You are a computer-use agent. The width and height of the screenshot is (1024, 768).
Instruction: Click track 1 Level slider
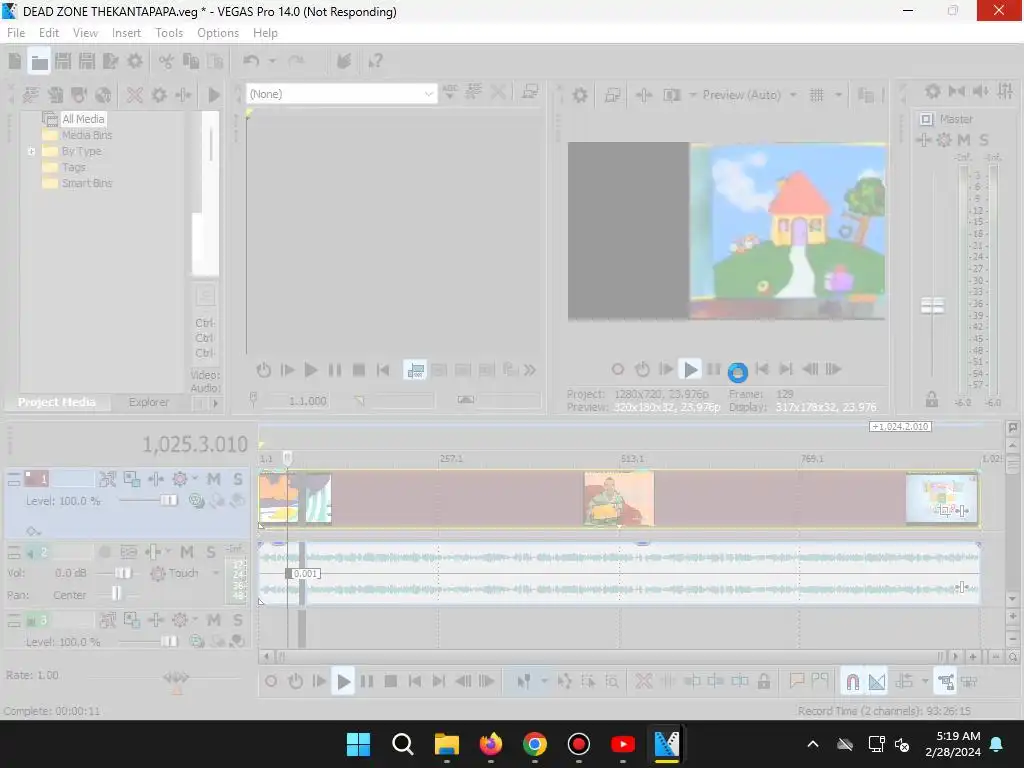pyautogui.click(x=168, y=501)
